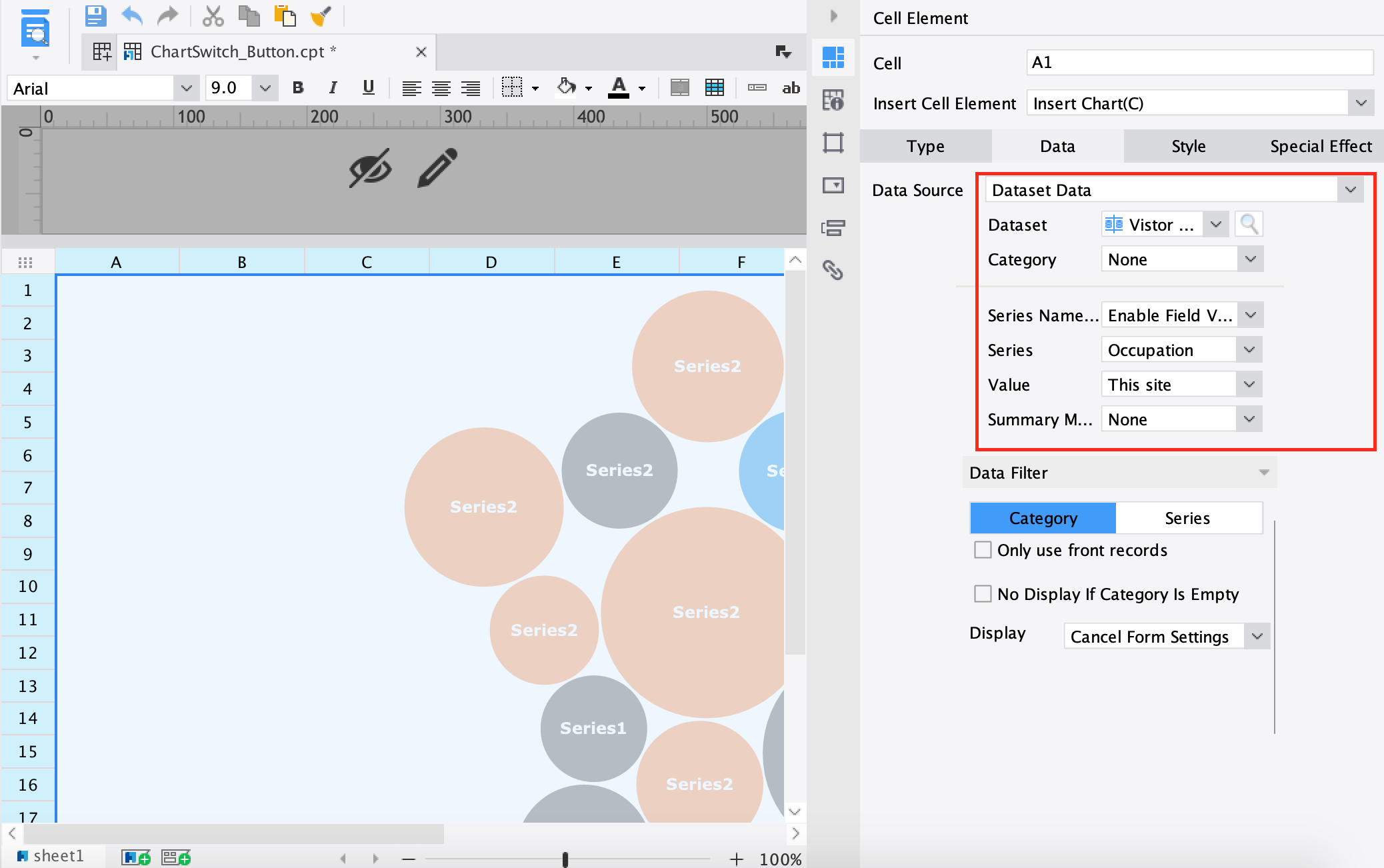Click the zoom slider handle
1384x868 pixels.
[x=565, y=859]
